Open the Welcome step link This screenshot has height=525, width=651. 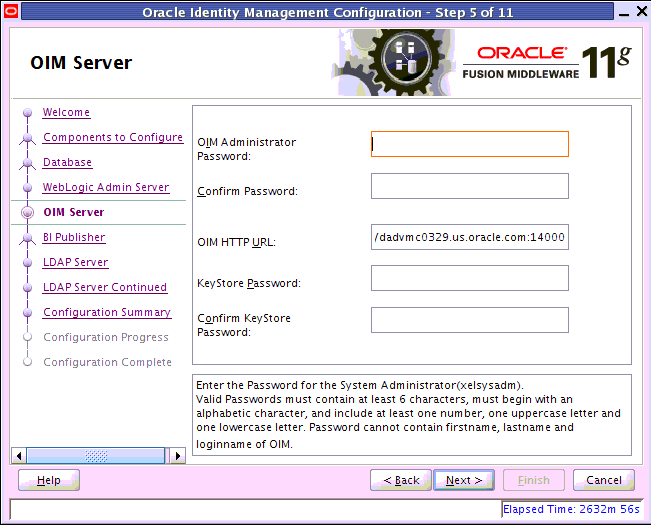tap(66, 112)
